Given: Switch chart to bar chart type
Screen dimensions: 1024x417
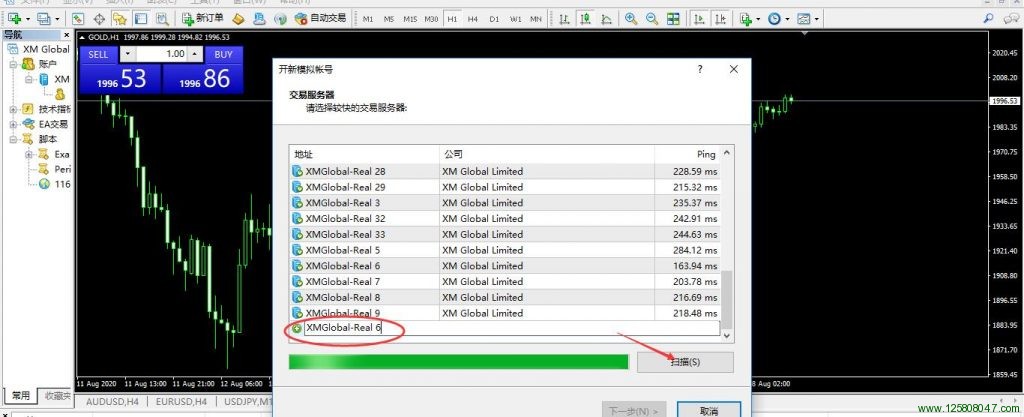Looking at the screenshot, I should (564, 19).
